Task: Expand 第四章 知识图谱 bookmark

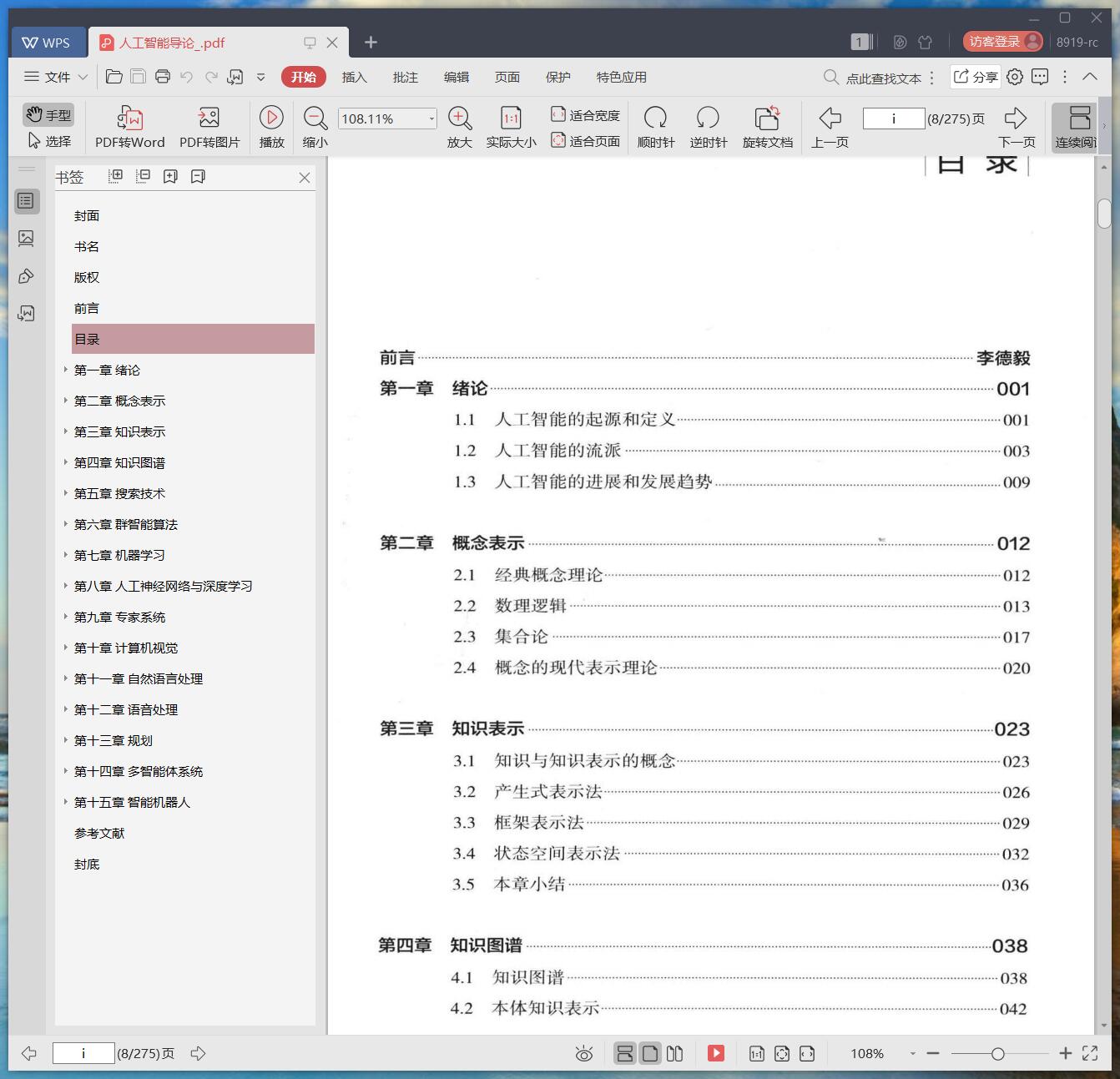Action: click(65, 462)
